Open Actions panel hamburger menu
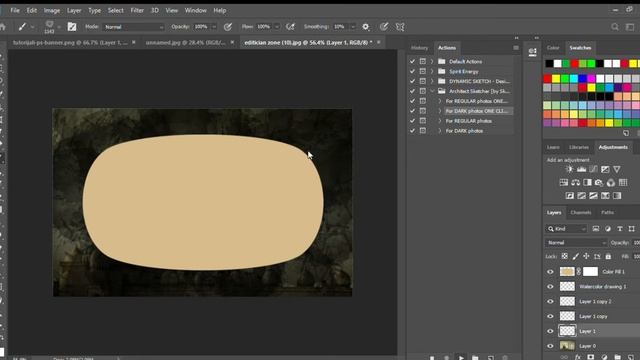640x360 pixels. click(x=516, y=48)
